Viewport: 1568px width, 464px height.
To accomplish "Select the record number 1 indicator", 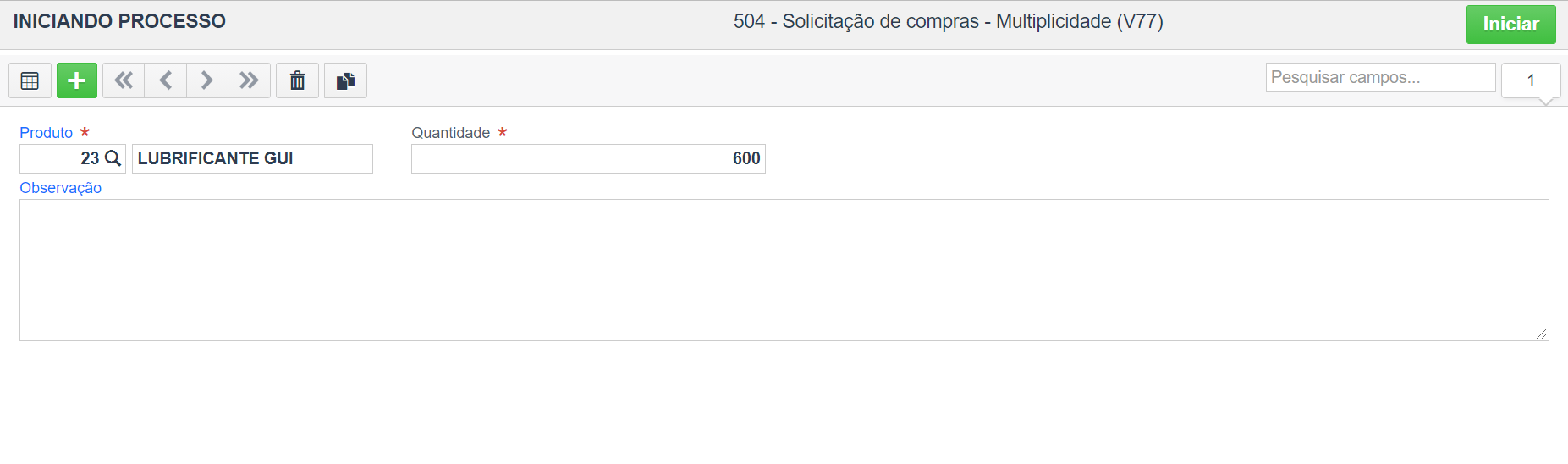I will (1531, 80).
